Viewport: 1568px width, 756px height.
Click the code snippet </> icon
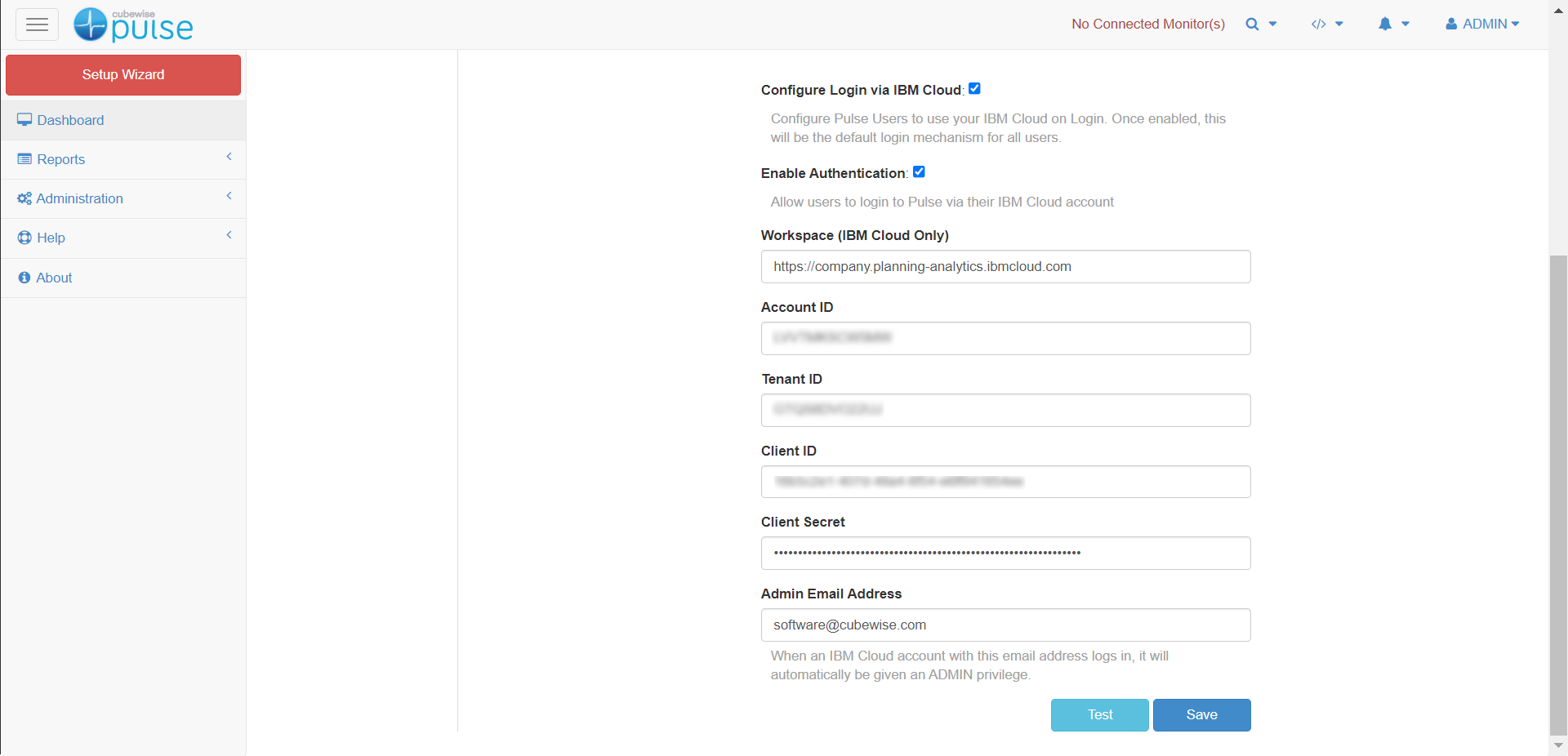(1320, 24)
